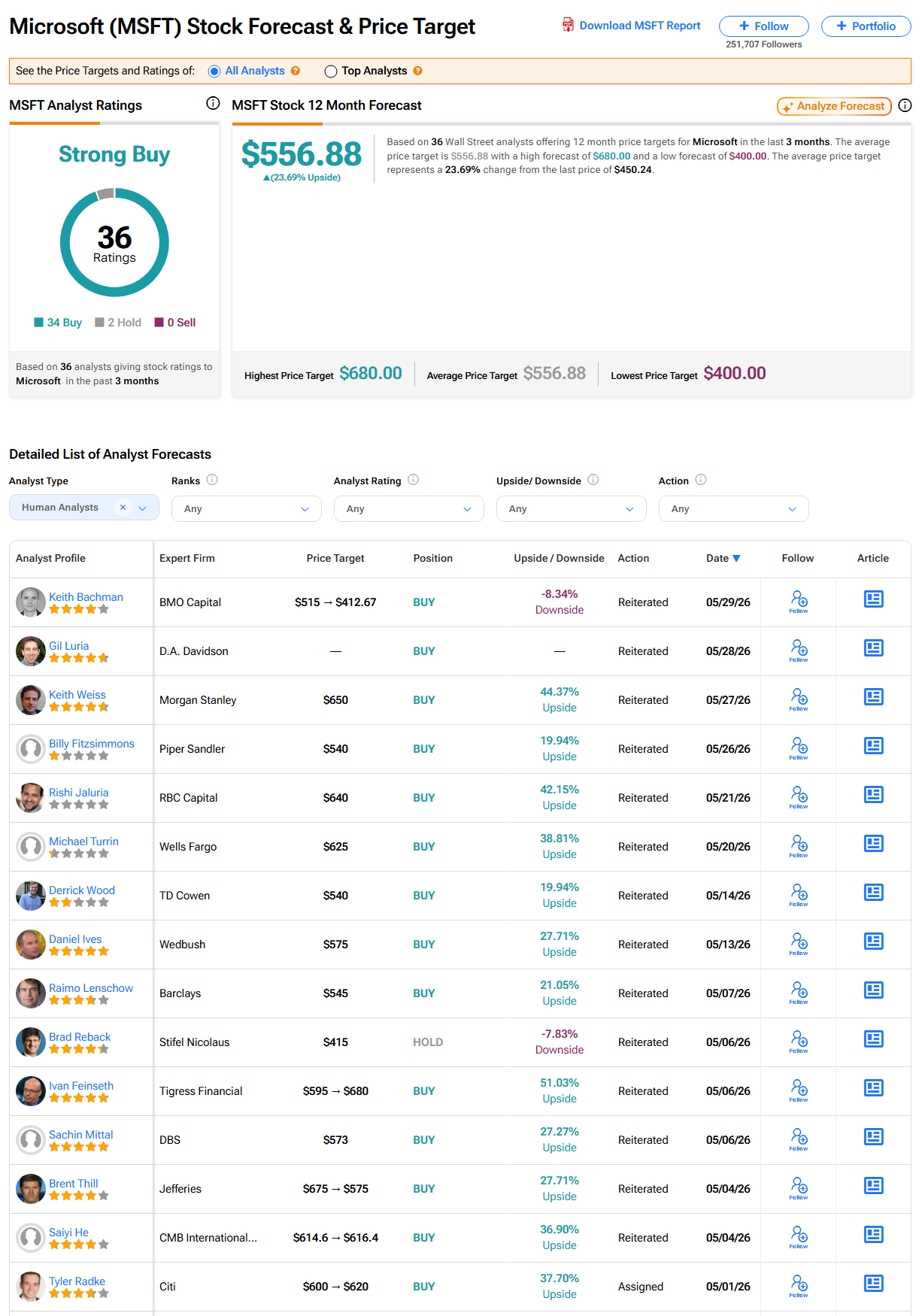Image resolution: width=919 pixels, height=1316 pixels.
Task: Follow analyst Keith Weiss
Action: (799, 699)
